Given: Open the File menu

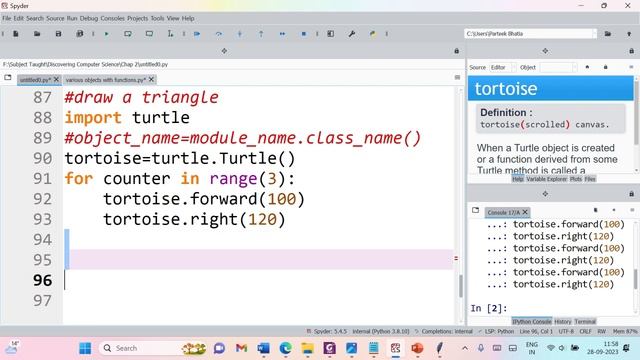Looking at the screenshot, I should tap(7, 18).
